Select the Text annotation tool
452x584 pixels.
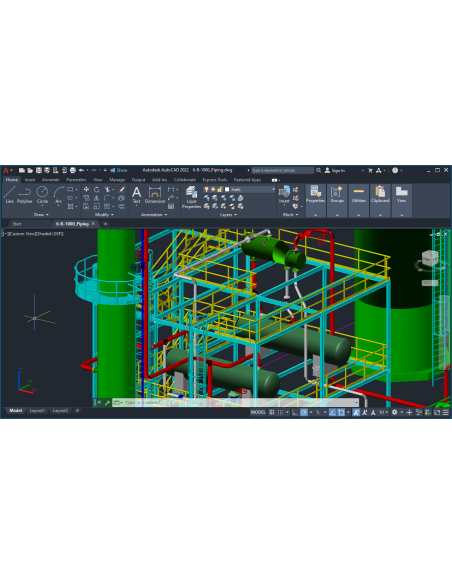click(137, 195)
